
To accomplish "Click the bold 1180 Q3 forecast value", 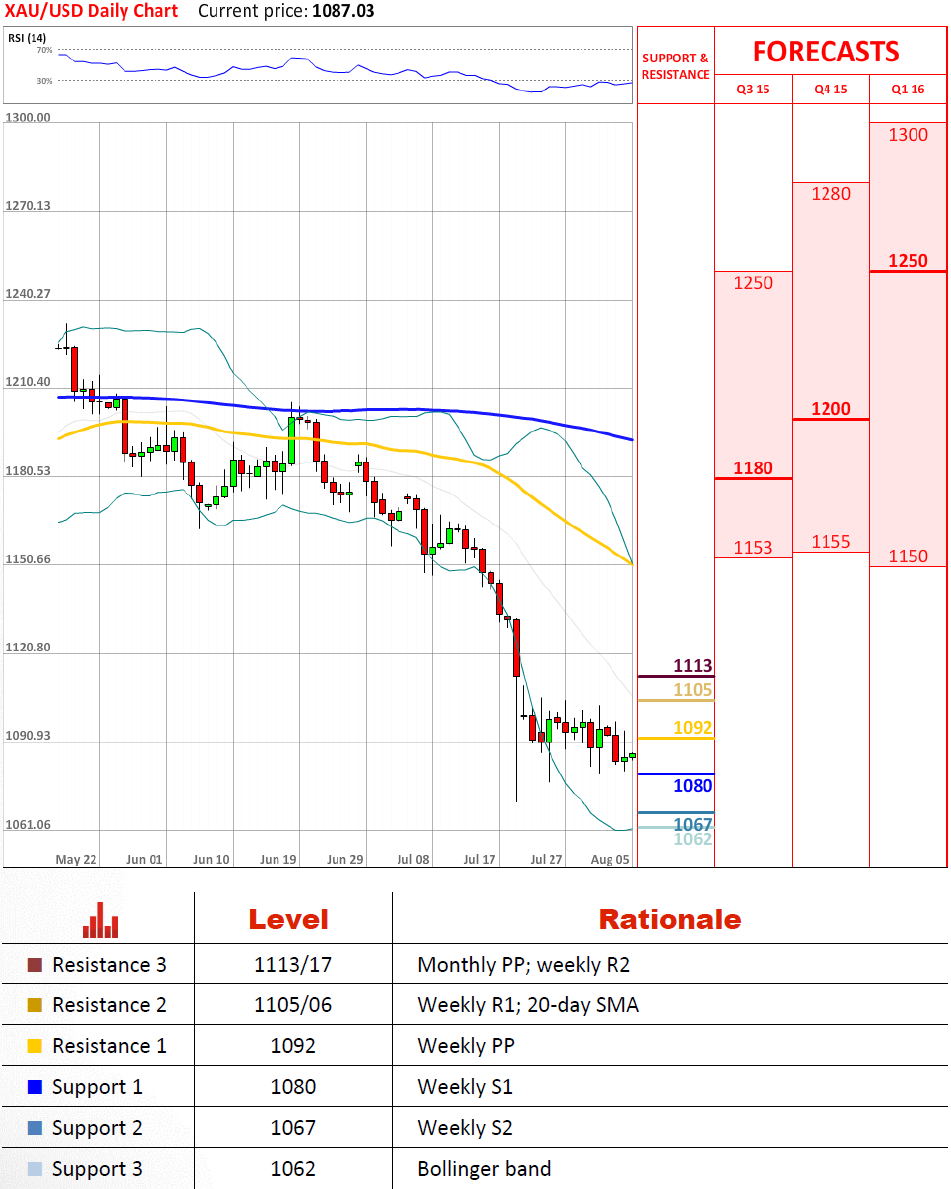I will point(753,468).
